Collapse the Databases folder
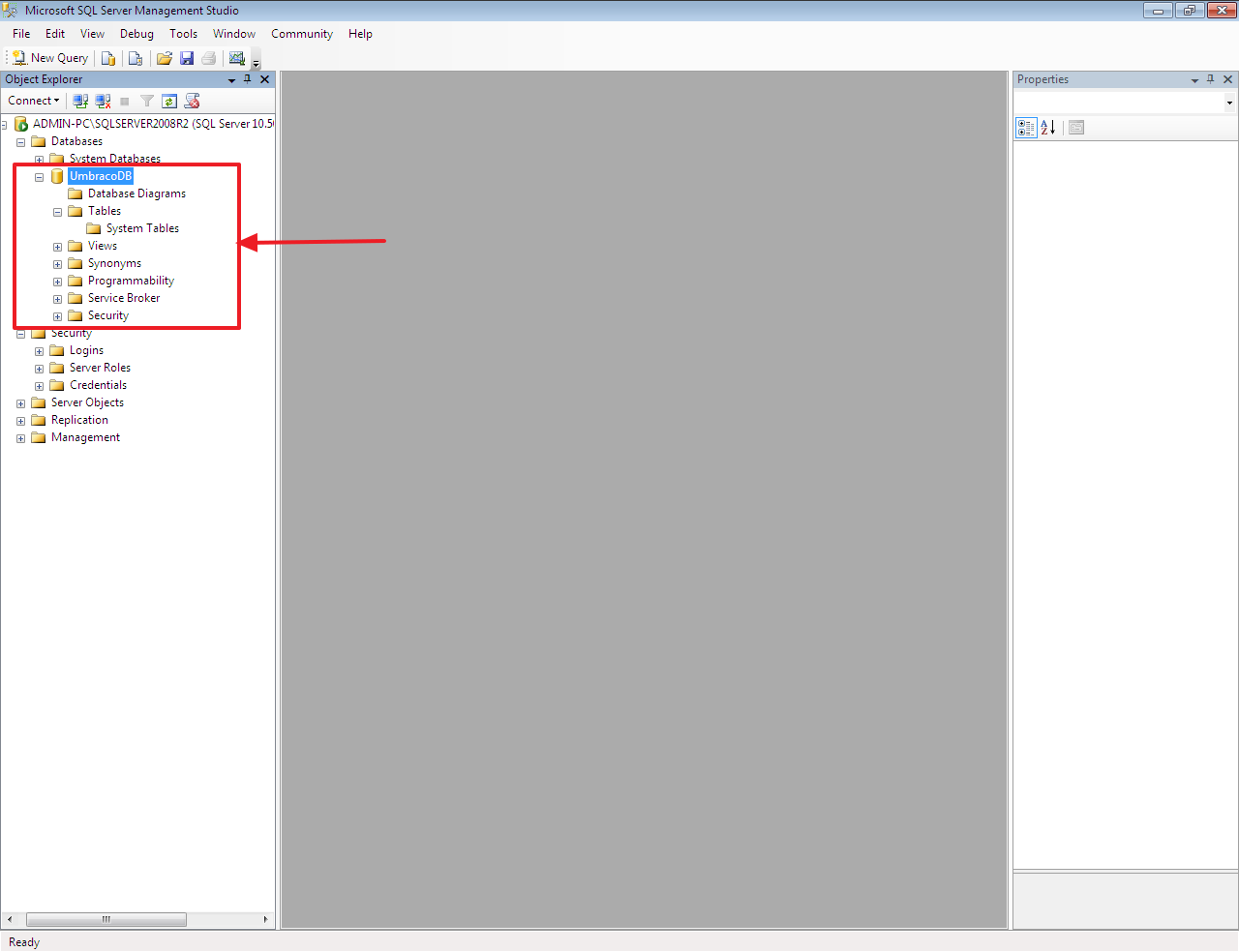This screenshot has width=1239, height=952. pos(20,142)
